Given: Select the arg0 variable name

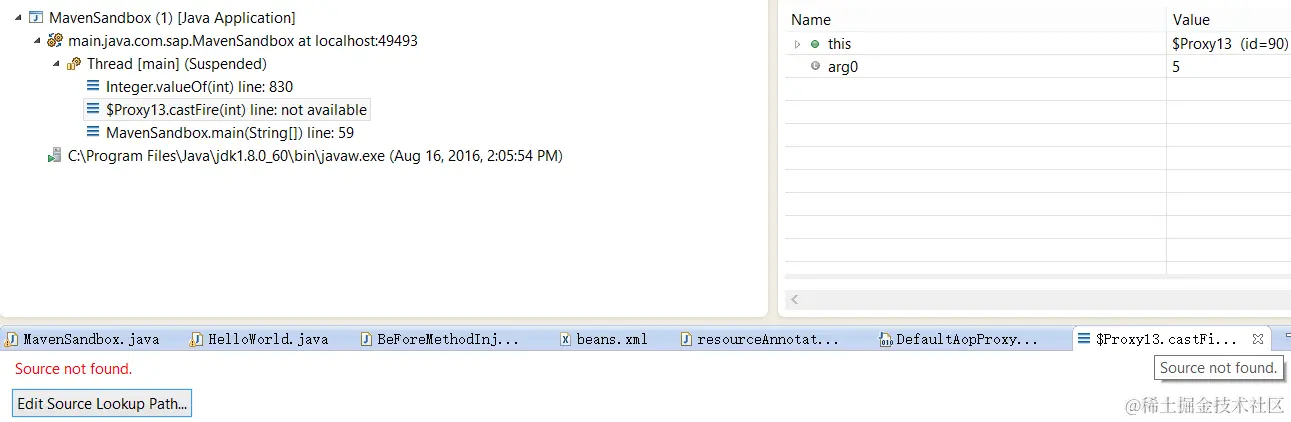Looking at the screenshot, I should [x=845, y=66].
